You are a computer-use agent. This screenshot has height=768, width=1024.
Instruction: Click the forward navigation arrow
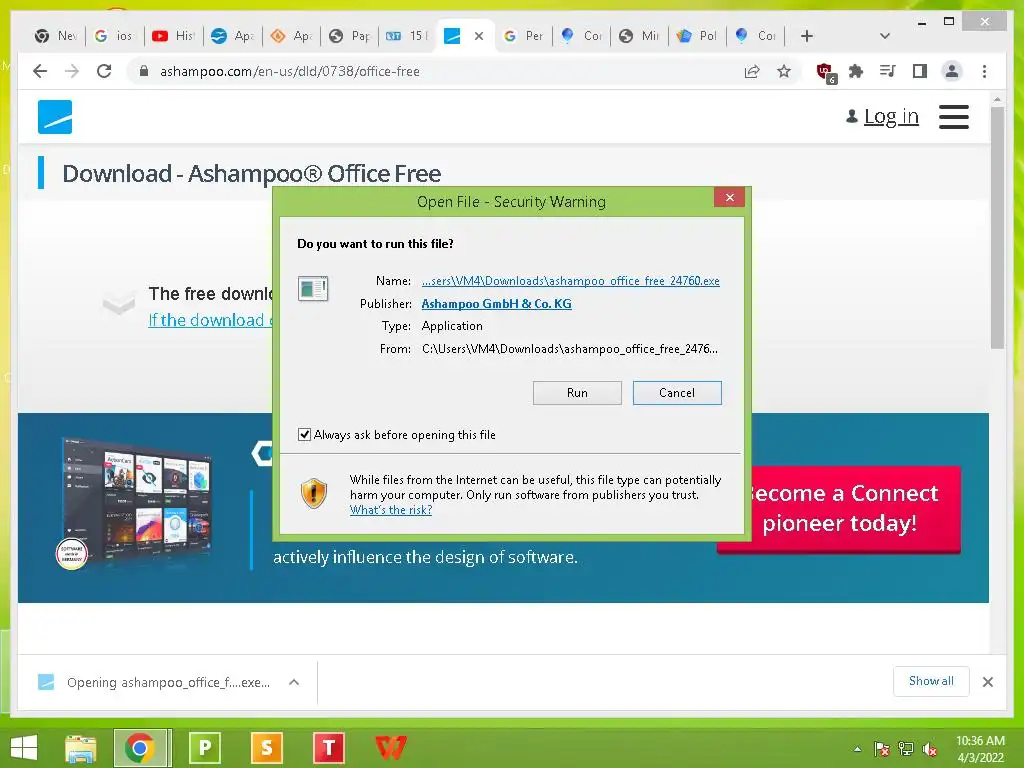pyautogui.click(x=72, y=71)
